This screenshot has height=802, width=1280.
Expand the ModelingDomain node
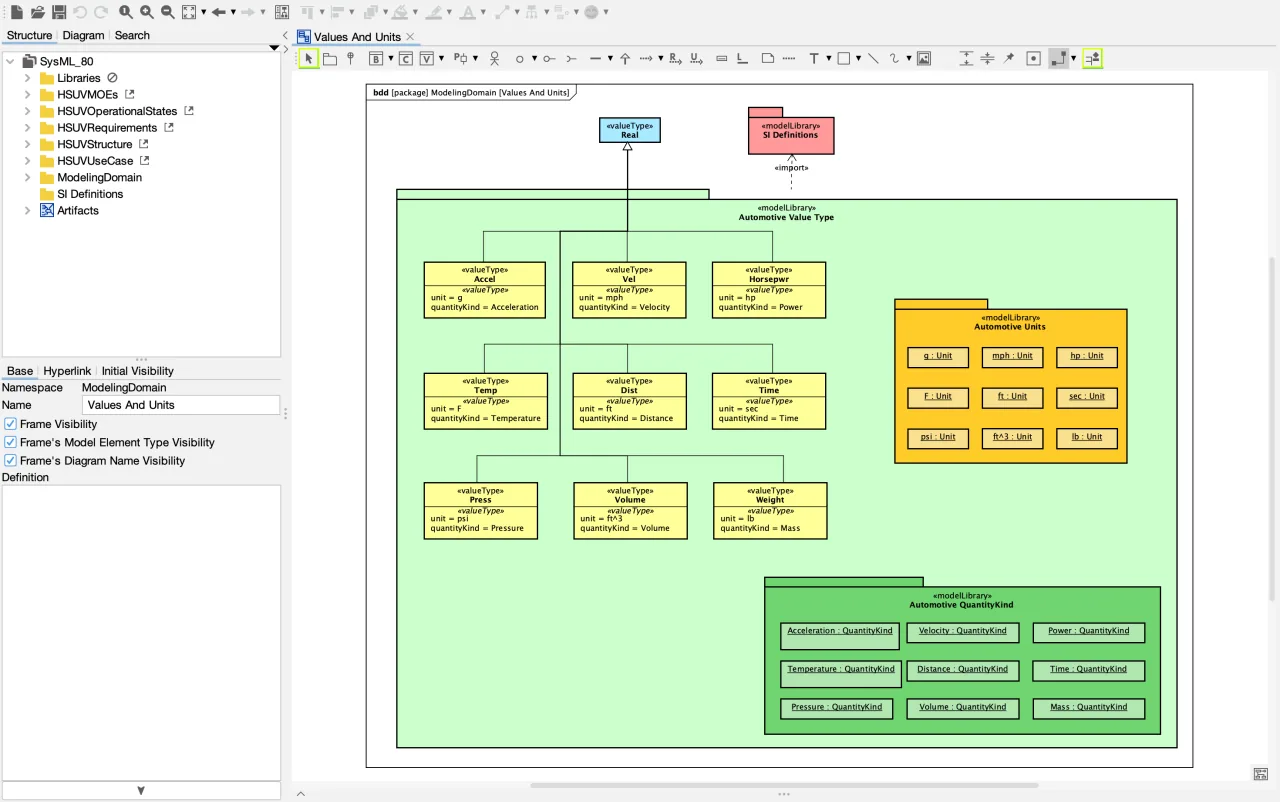pyautogui.click(x=27, y=177)
